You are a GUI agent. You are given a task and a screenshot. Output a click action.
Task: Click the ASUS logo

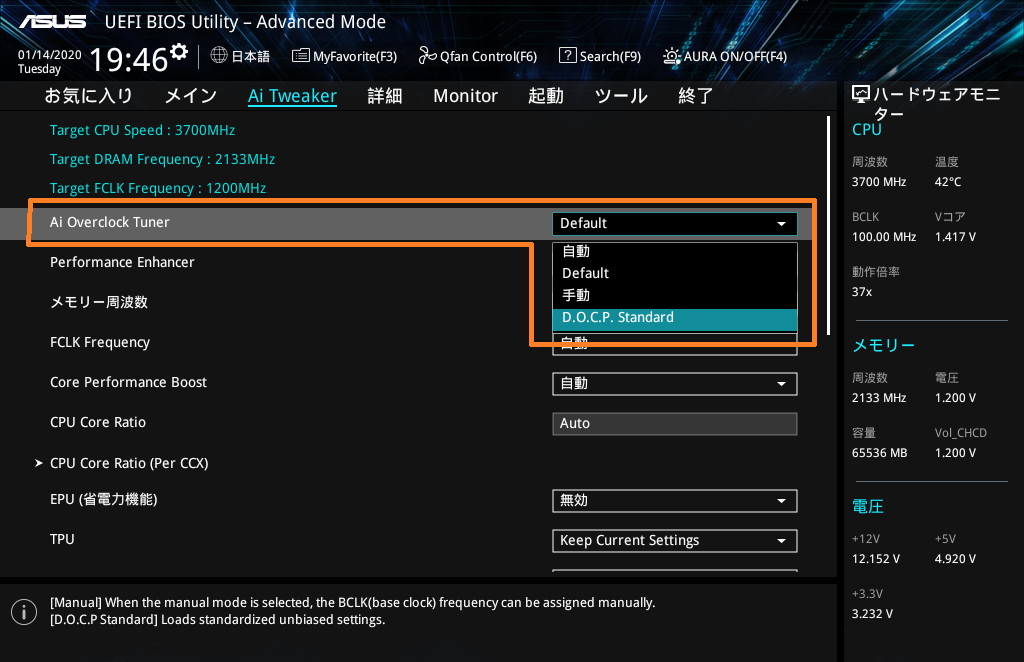coord(52,22)
